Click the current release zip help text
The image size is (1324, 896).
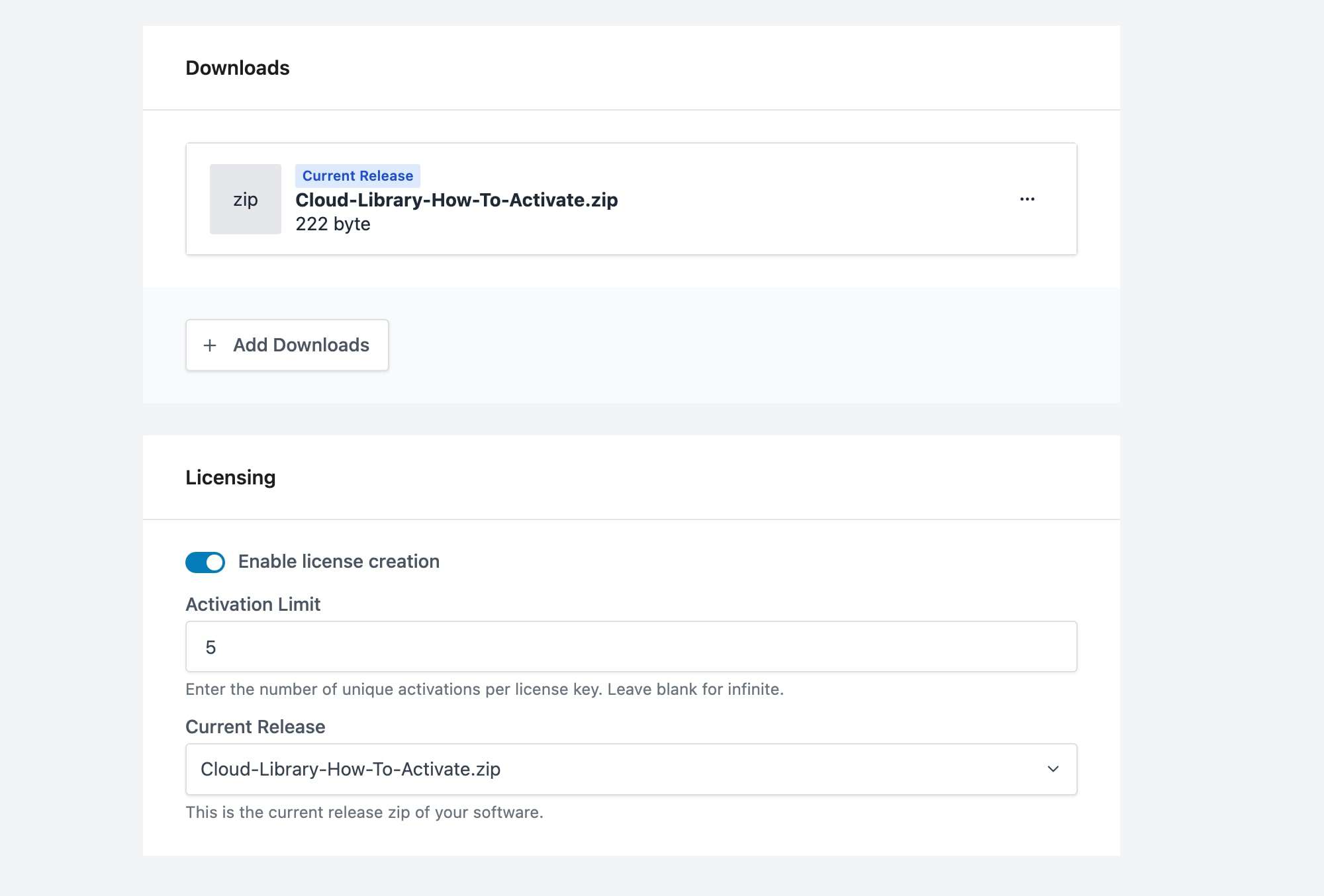pyautogui.click(x=364, y=813)
